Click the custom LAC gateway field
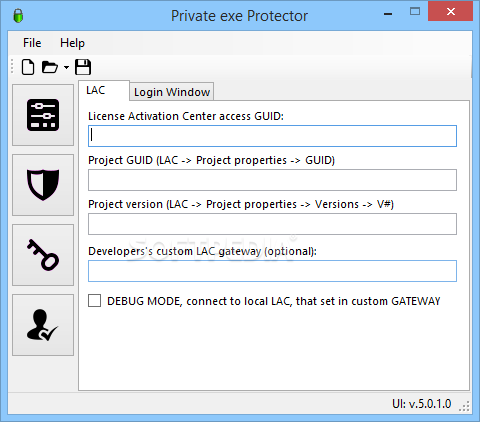Image resolution: width=480 pixels, height=422 pixels. pos(272,271)
